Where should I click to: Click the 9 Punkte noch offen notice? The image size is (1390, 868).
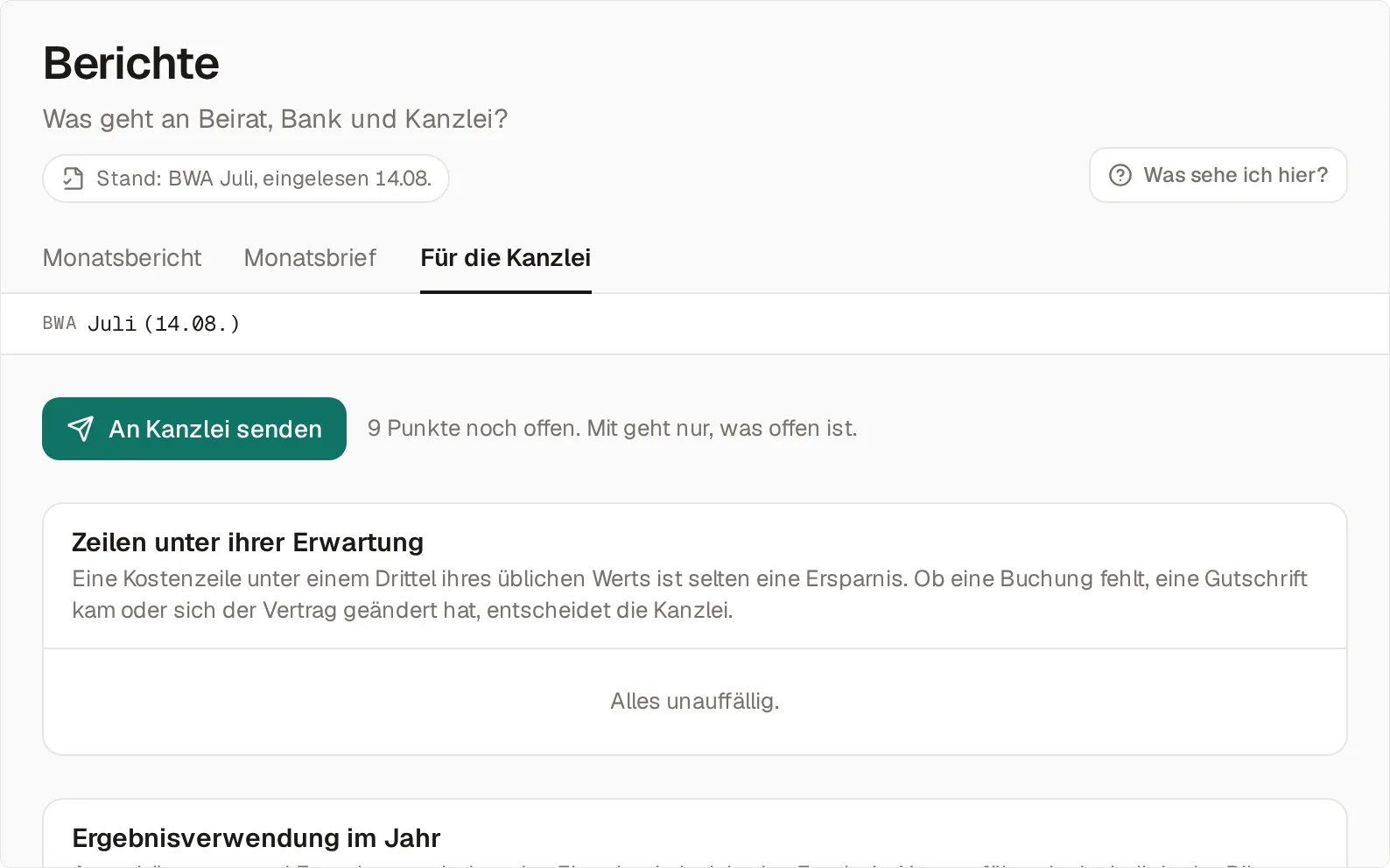tap(613, 428)
